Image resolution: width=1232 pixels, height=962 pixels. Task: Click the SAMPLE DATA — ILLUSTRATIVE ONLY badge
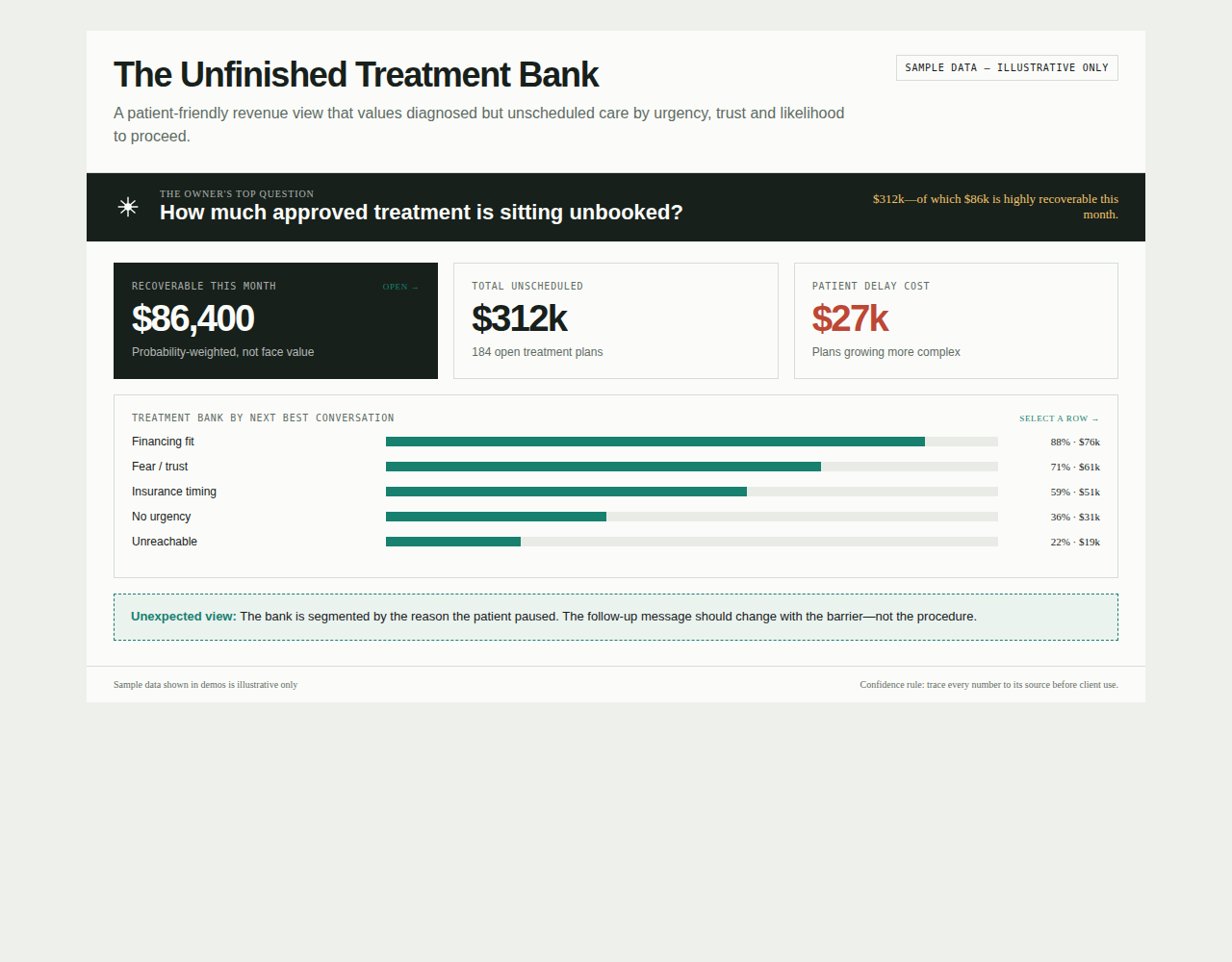coord(1007,67)
